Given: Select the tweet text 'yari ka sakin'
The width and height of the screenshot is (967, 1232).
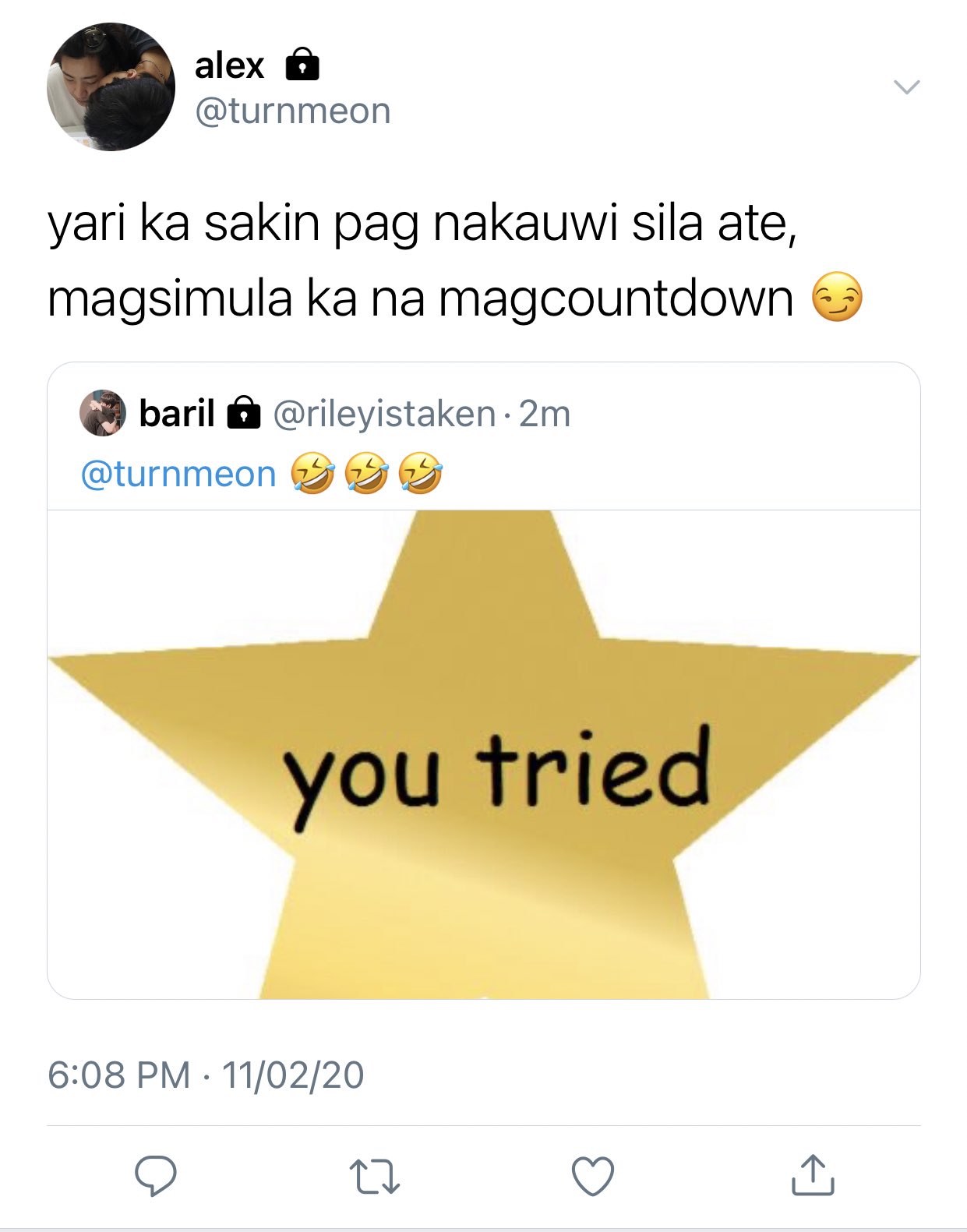Looking at the screenshot, I should pyautogui.click(x=184, y=224).
